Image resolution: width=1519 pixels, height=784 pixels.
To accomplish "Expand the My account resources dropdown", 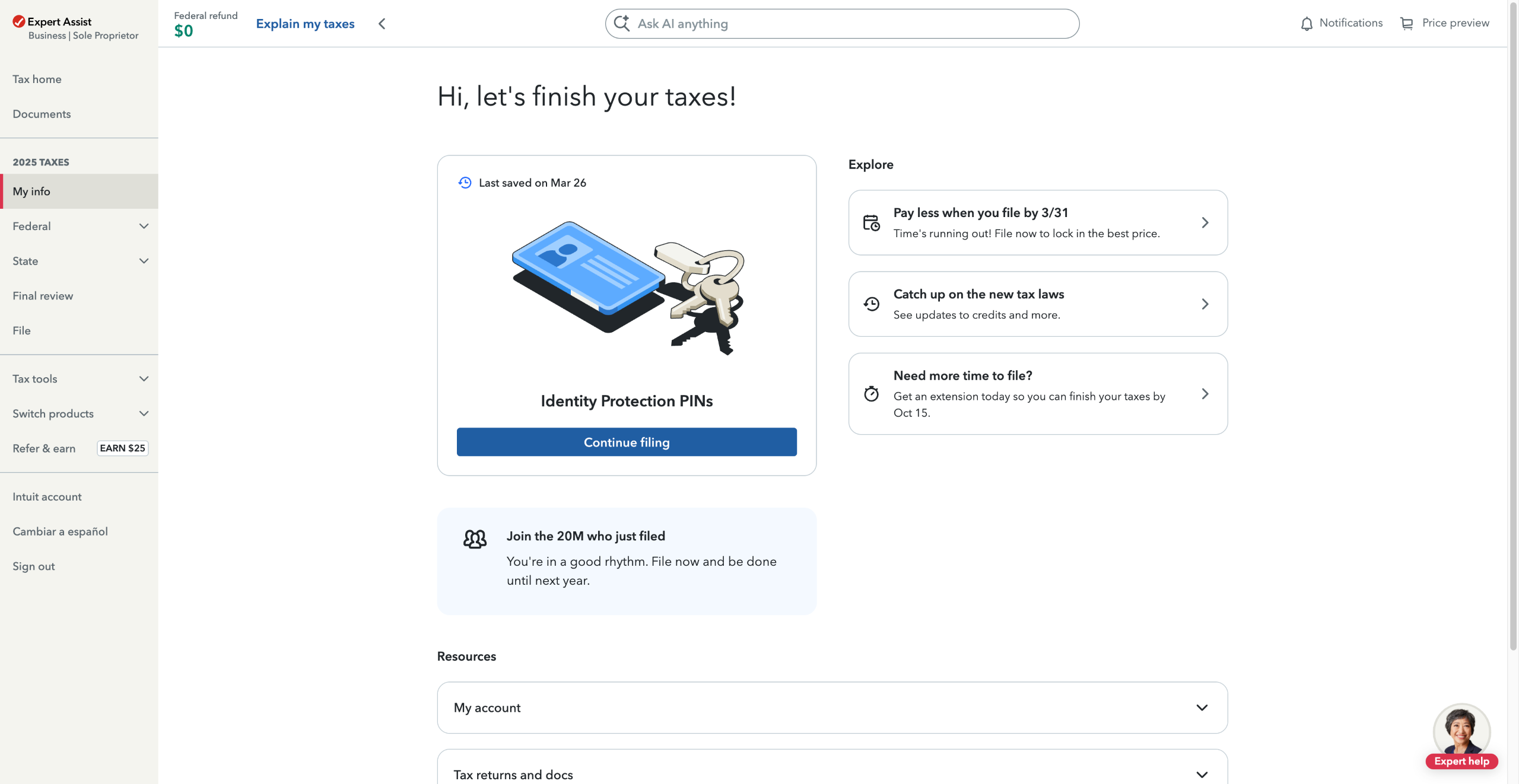I will click(1202, 707).
